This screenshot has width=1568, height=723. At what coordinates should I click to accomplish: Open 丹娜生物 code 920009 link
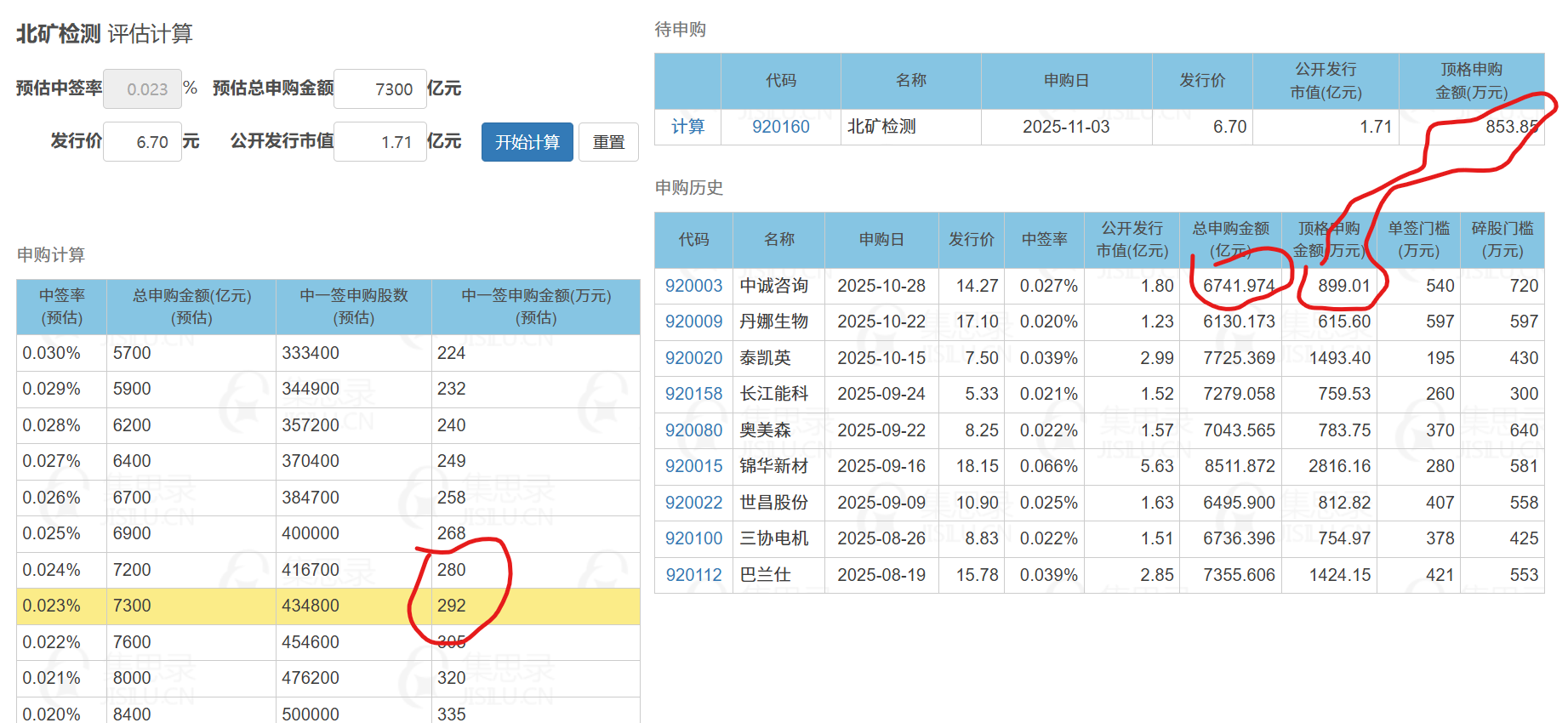click(693, 322)
